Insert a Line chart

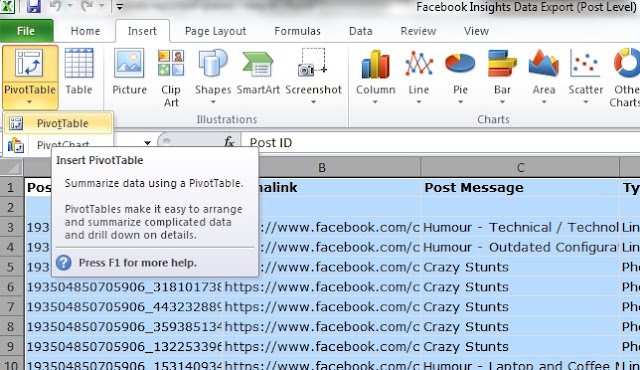coord(419,76)
